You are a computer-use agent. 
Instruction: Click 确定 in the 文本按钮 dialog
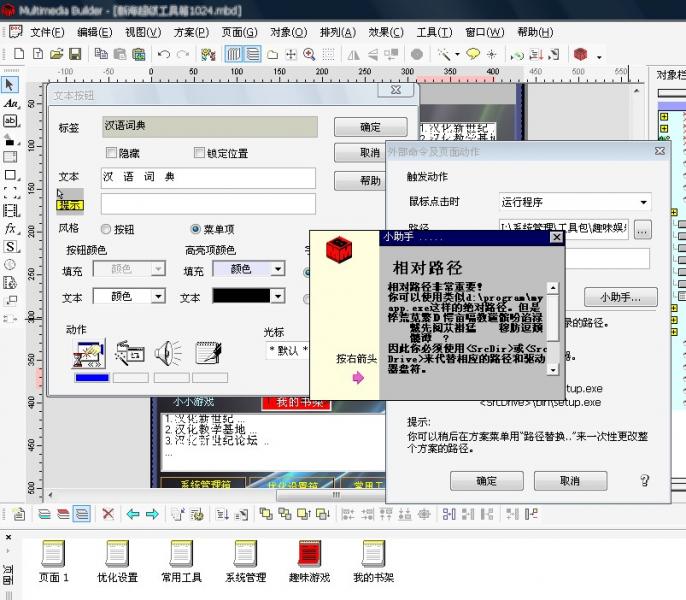point(371,127)
